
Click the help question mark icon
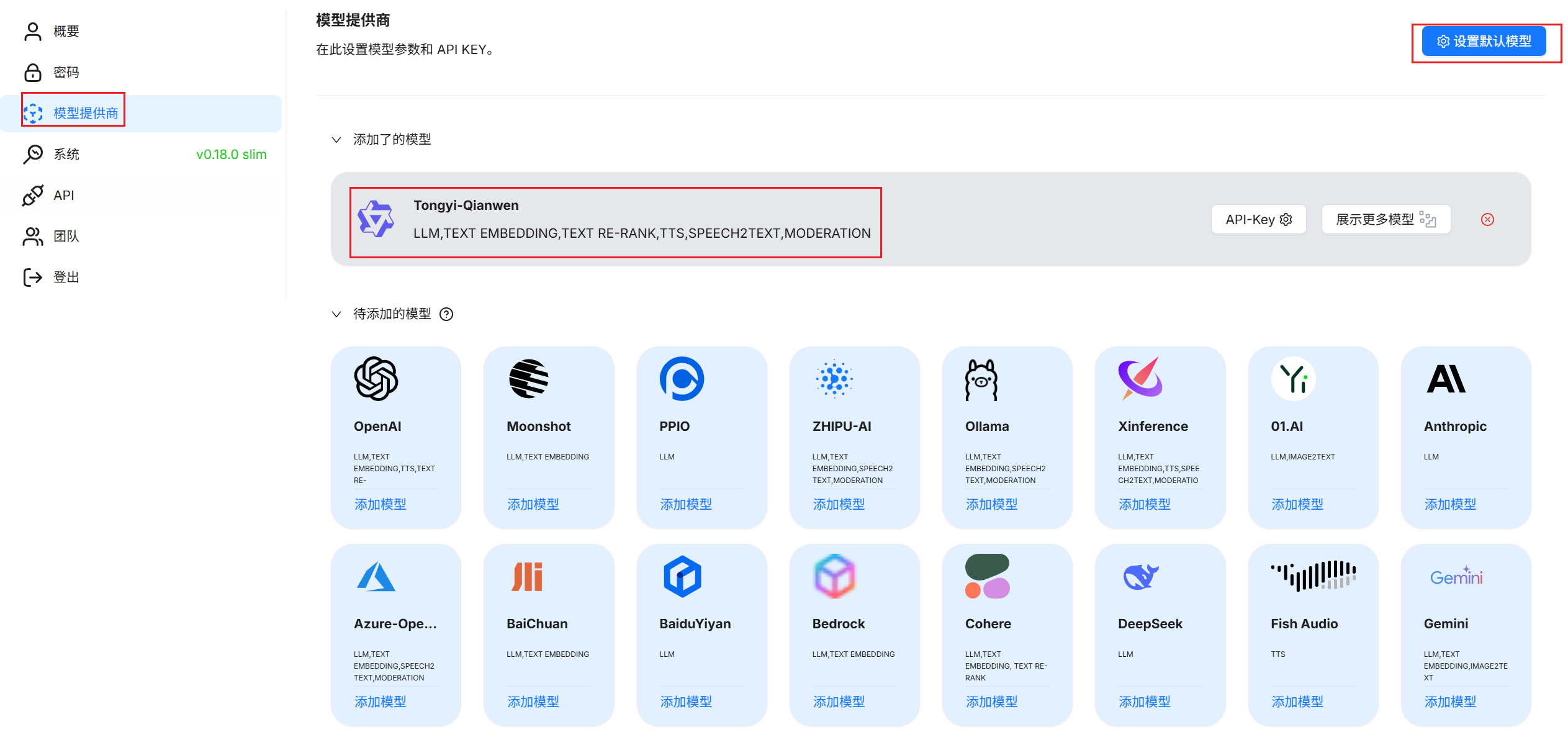(x=446, y=314)
